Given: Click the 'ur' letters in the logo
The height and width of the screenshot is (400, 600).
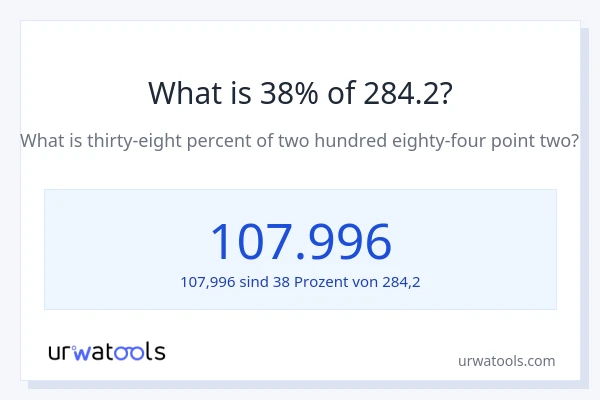Looking at the screenshot, I should click(x=59, y=352).
